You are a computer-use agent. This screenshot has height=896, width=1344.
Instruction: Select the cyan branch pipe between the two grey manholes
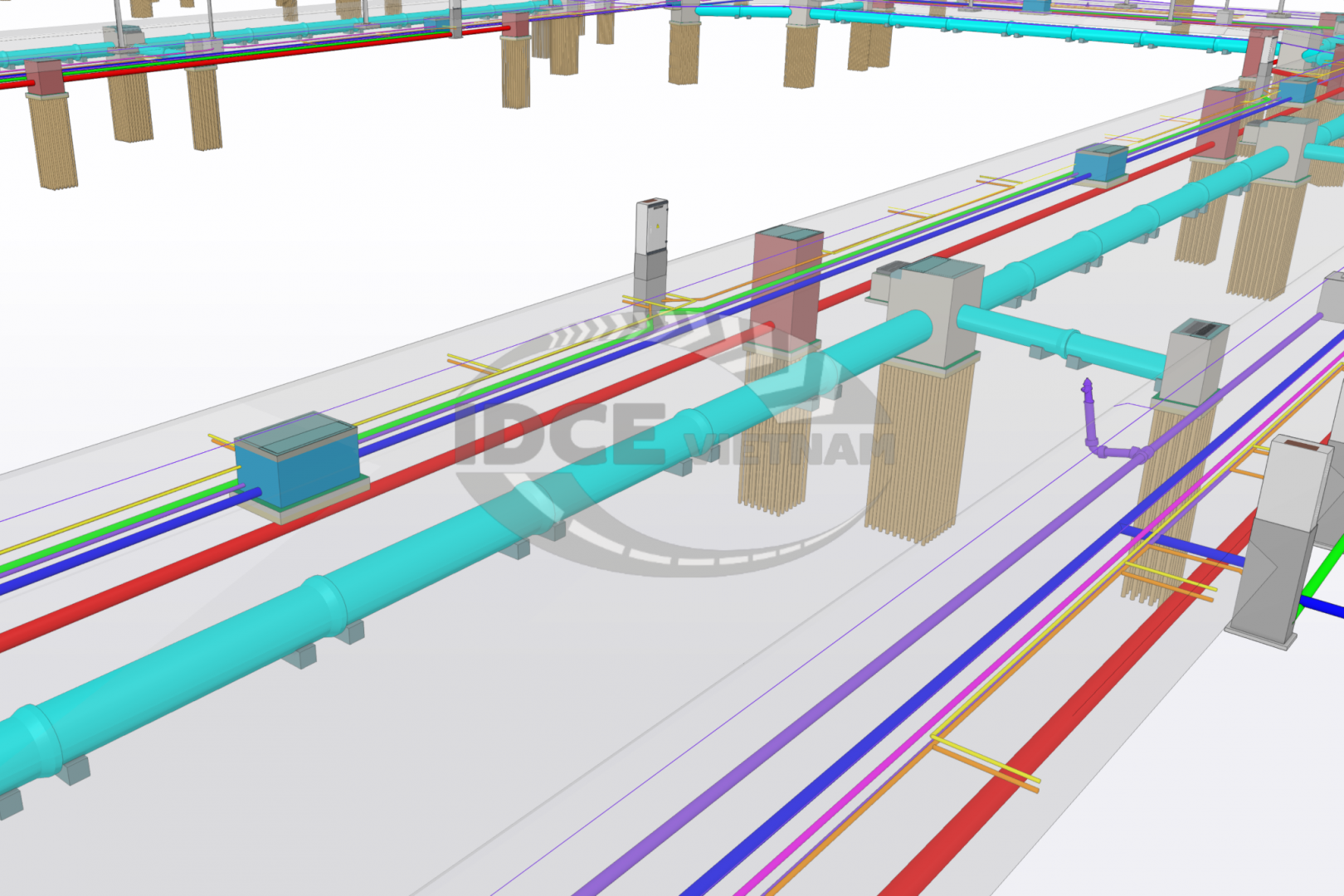[1064, 340]
